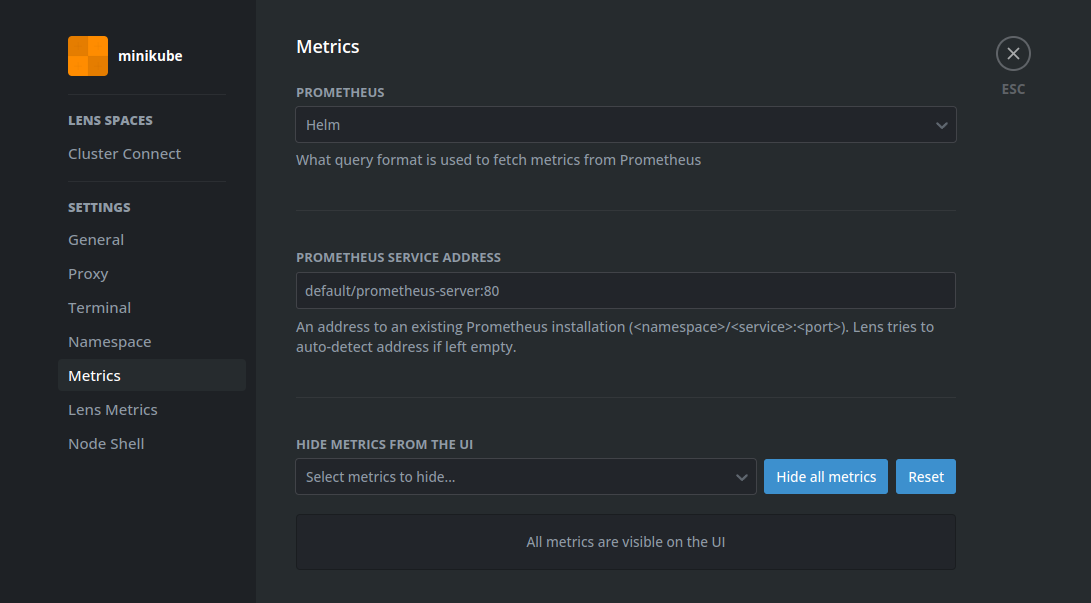This screenshot has width=1091, height=603.
Task: Click the minikube cluster logo icon
Action: [x=87, y=56]
